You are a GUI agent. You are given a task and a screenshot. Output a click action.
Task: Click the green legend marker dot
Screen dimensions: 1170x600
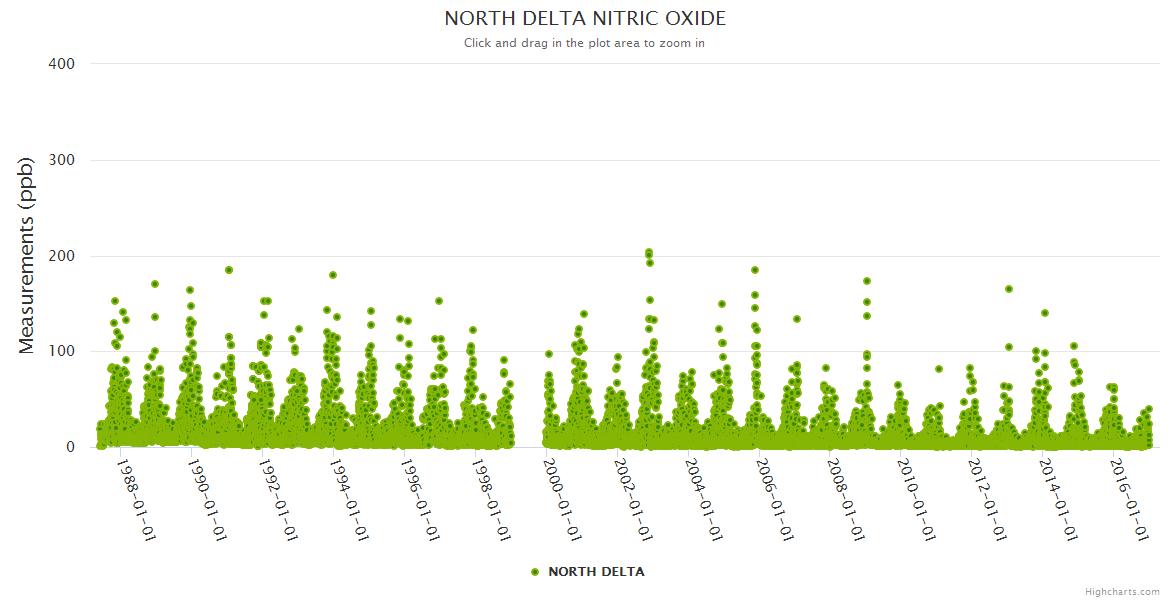(x=535, y=572)
